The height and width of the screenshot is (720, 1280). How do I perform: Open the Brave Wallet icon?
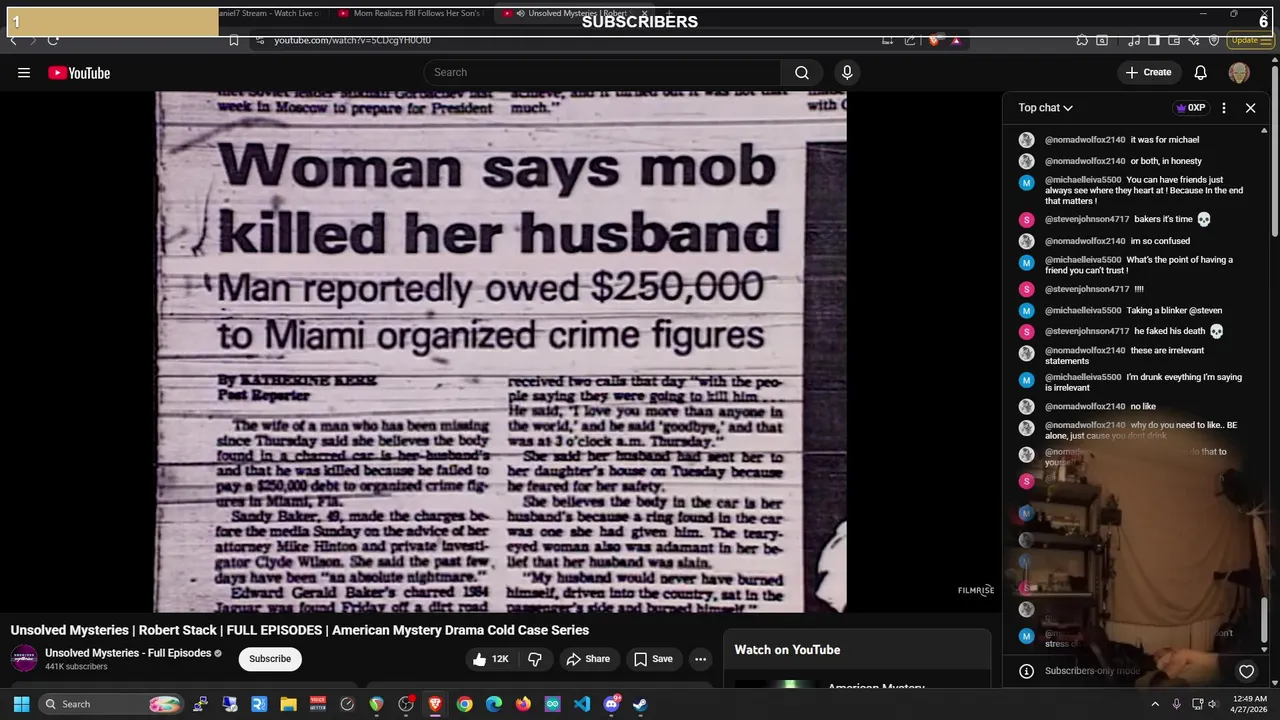tap(1174, 40)
